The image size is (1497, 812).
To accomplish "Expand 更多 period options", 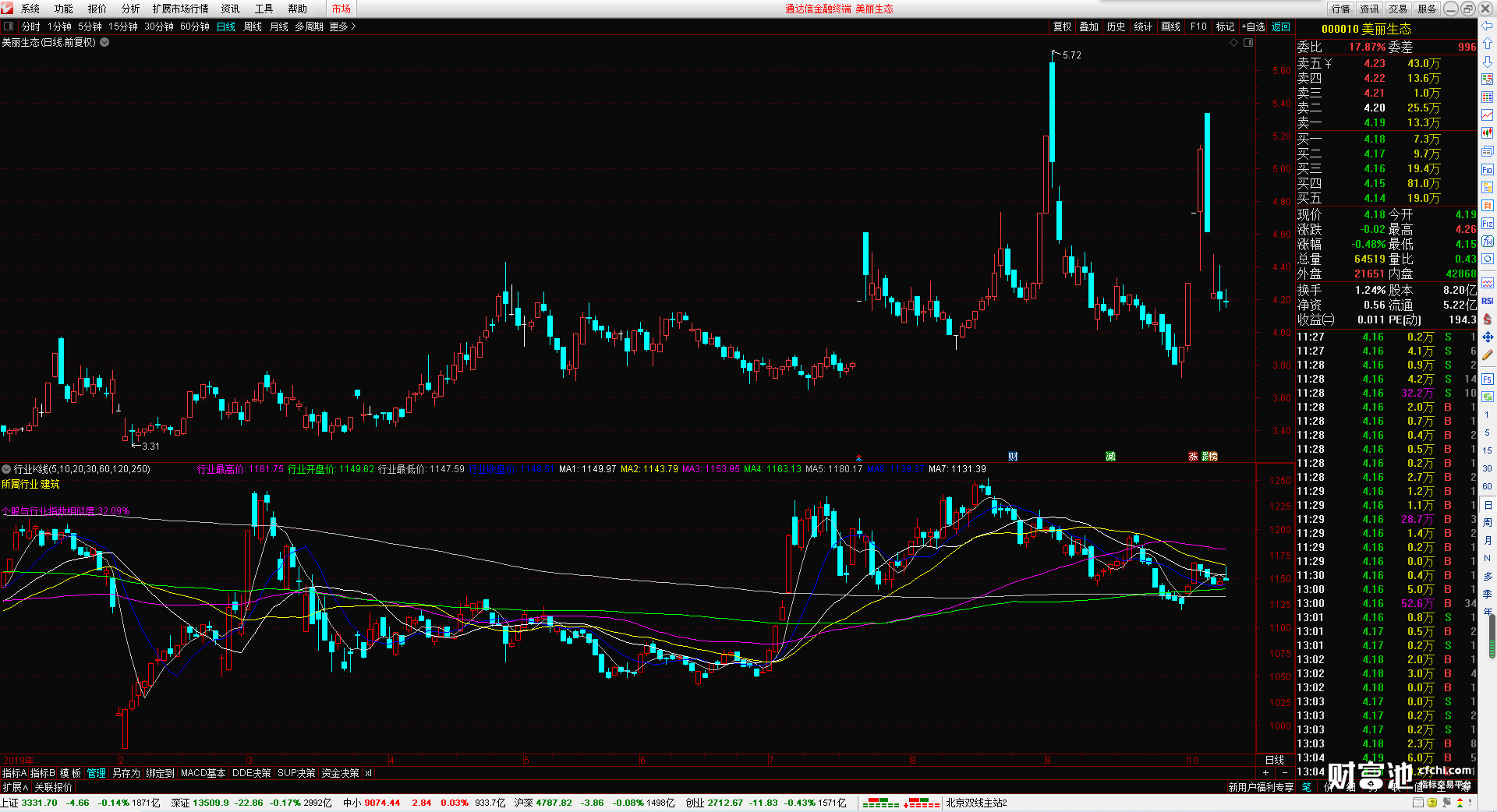I will coord(342,26).
